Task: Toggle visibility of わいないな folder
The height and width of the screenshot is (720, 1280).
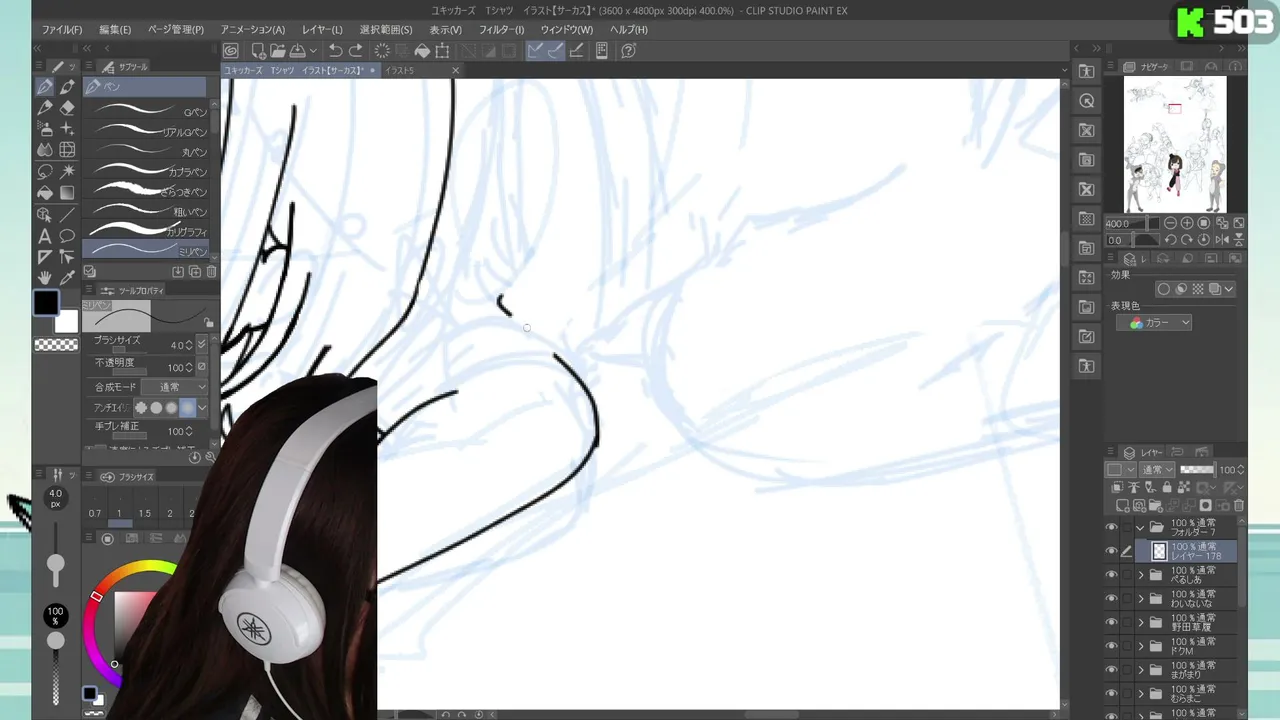Action: (x=1111, y=598)
